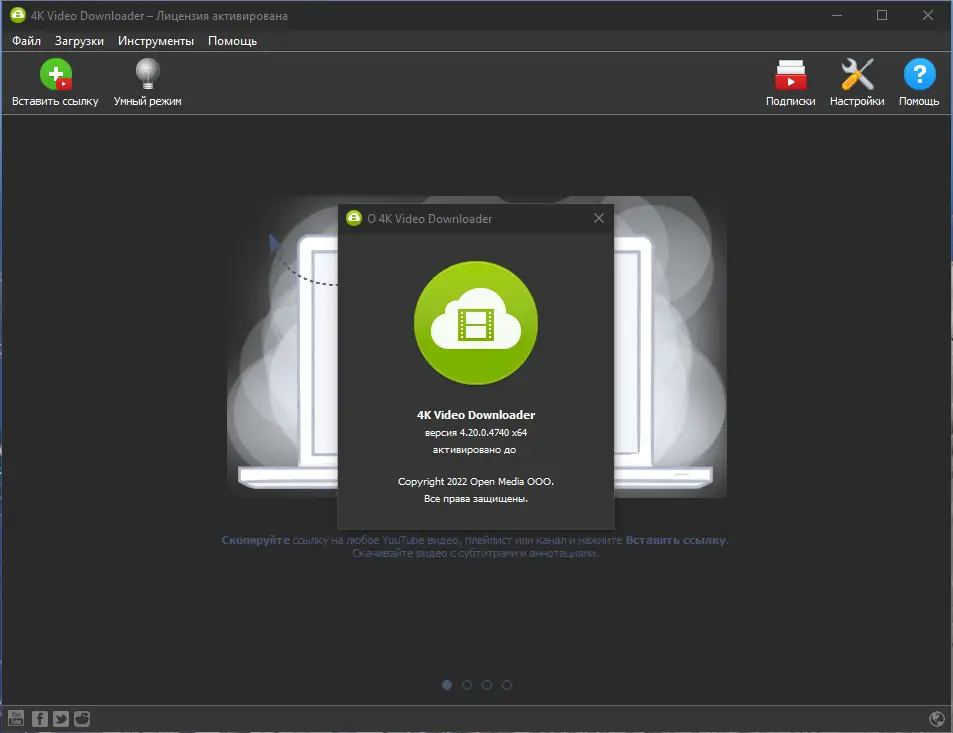
Task: Open the Файл menu
Action: pos(25,41)
